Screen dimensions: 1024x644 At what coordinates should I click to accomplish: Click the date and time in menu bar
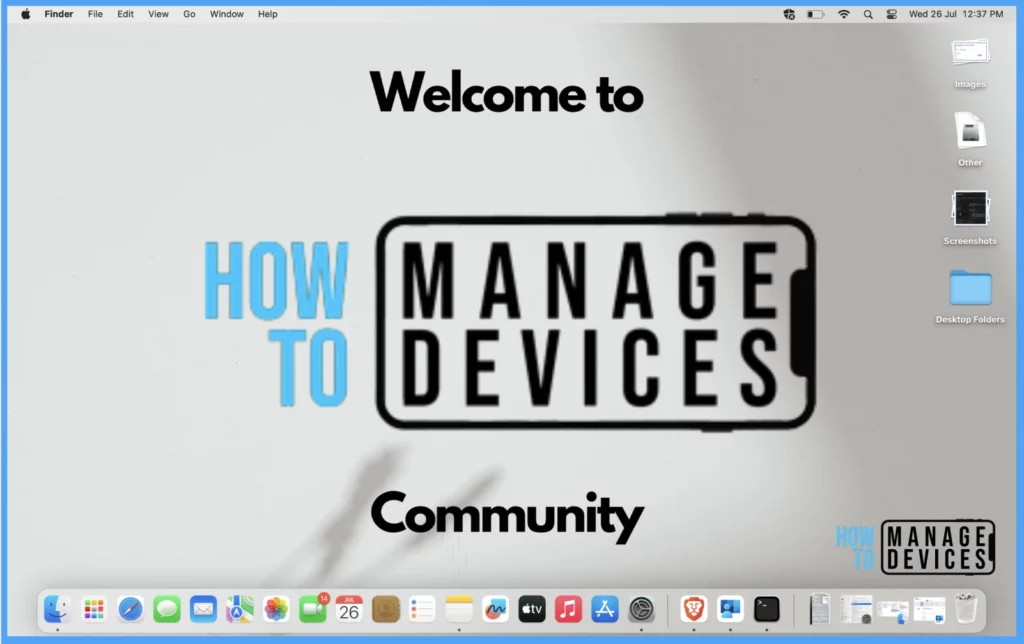[x=956, y=14]
